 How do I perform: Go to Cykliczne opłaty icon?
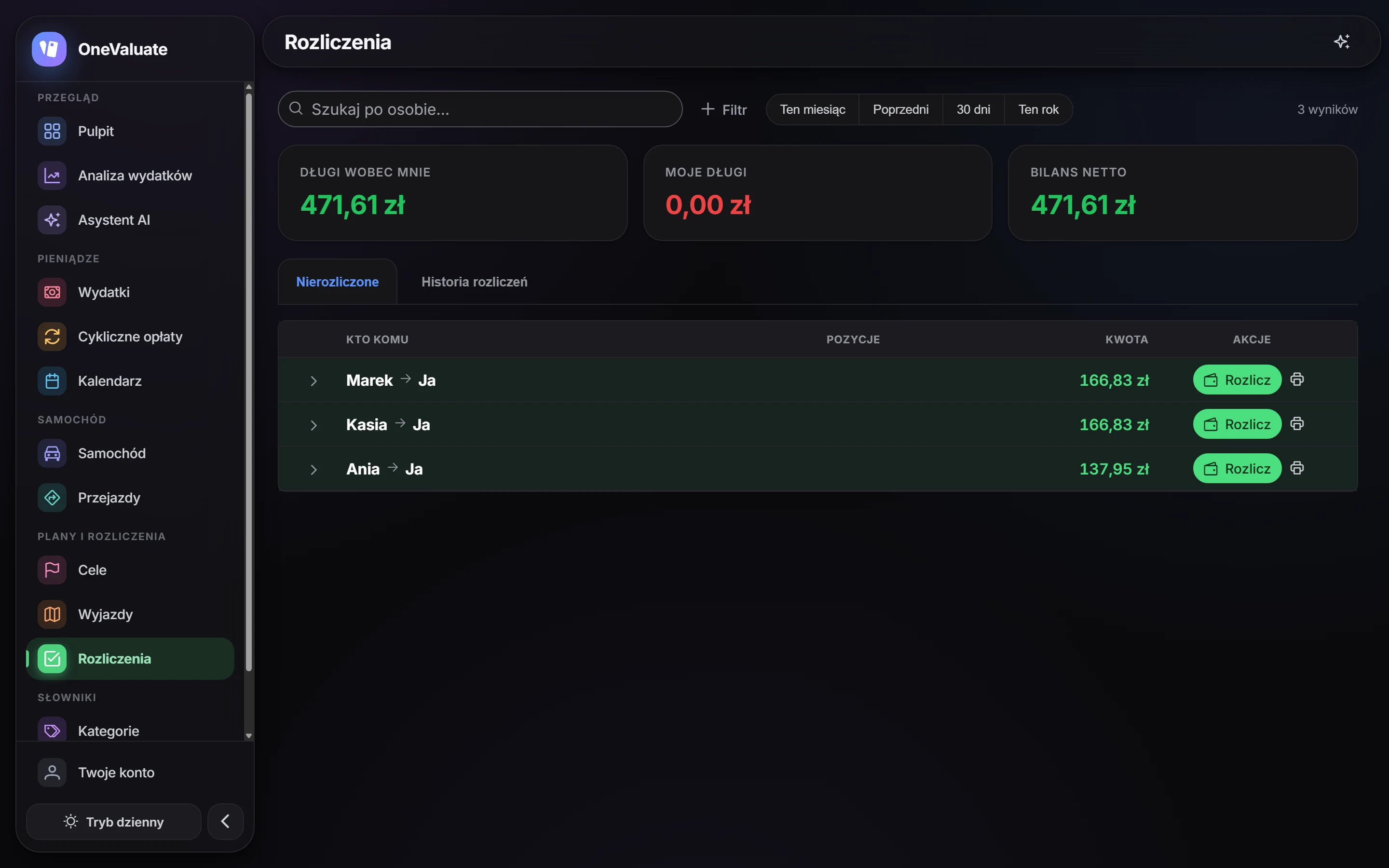click(x=52, y=337)
